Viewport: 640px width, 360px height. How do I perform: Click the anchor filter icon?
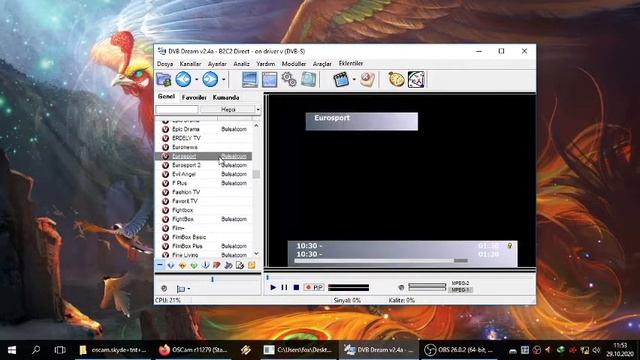(x=205, y=265)
